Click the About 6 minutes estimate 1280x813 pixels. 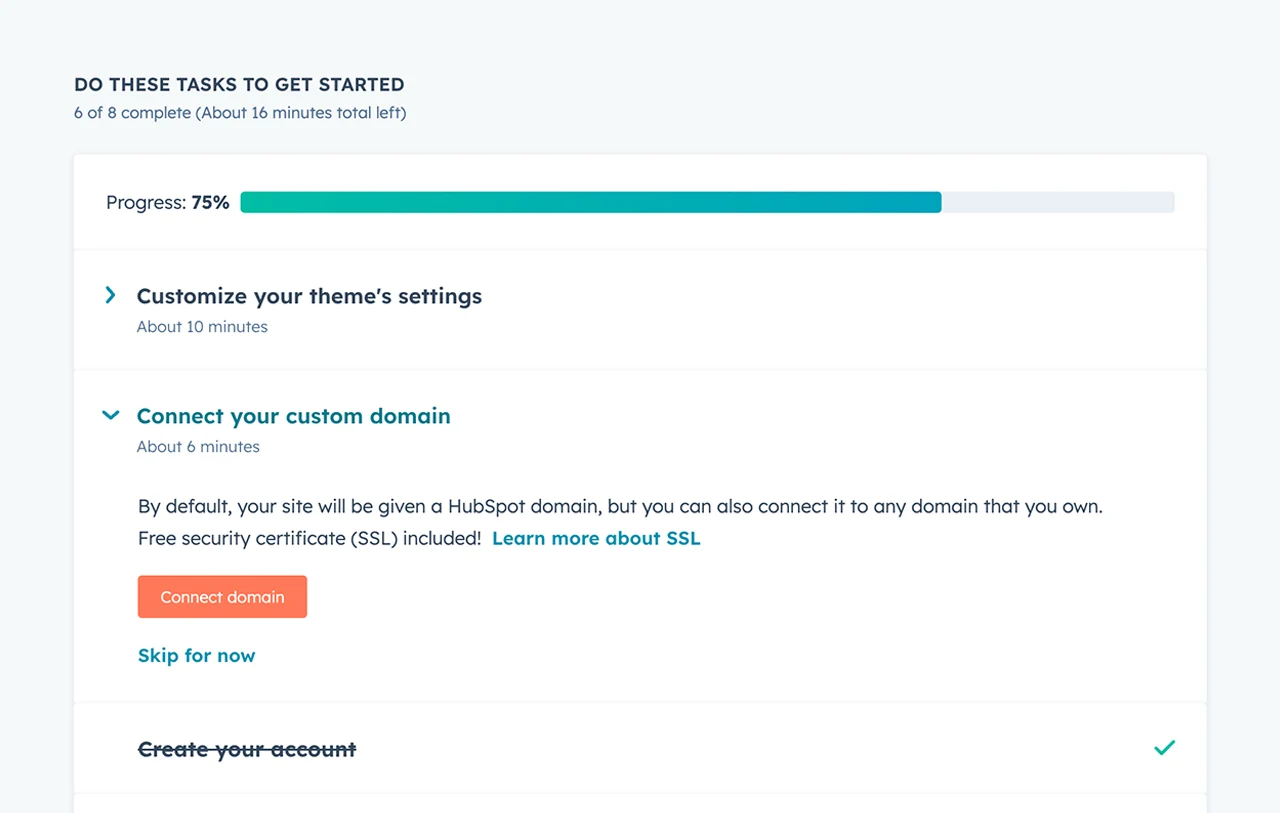198,447
